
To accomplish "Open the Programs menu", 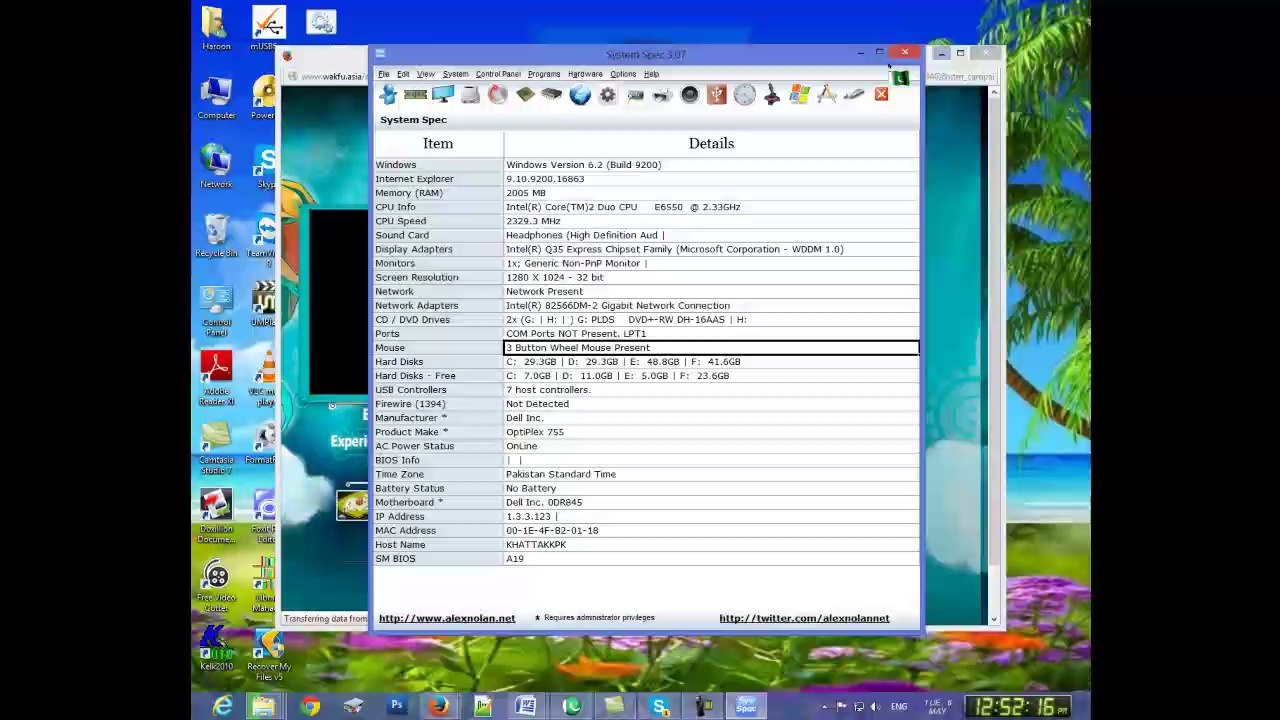I will point(544,74).
